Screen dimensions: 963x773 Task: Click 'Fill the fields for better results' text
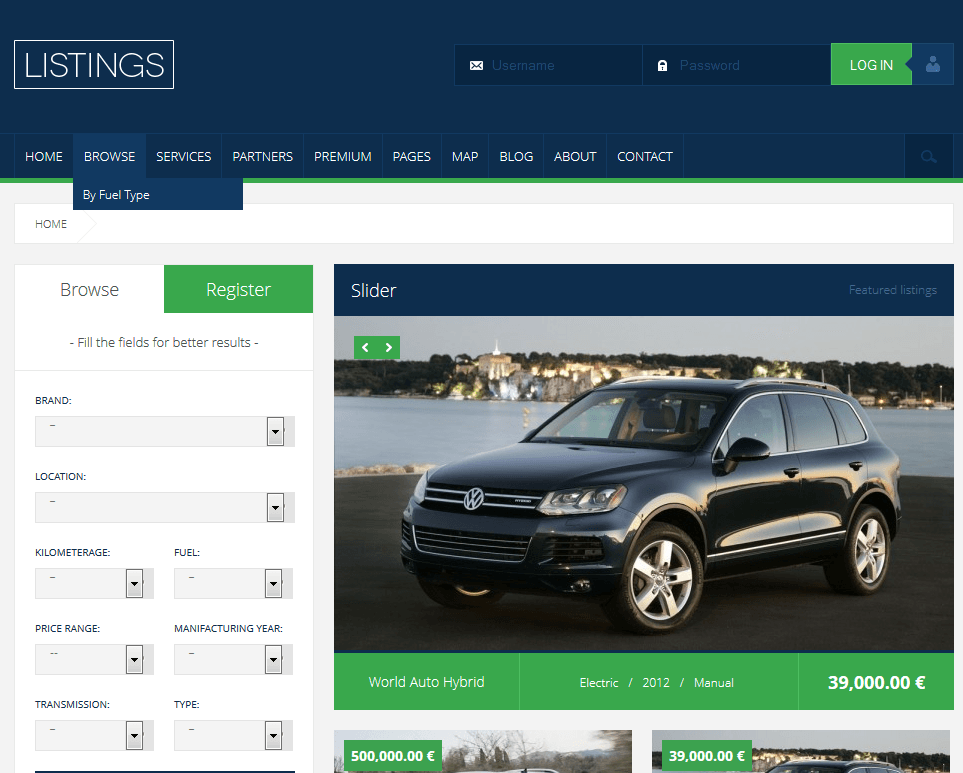pyautogui.click(x=164, y=343)
